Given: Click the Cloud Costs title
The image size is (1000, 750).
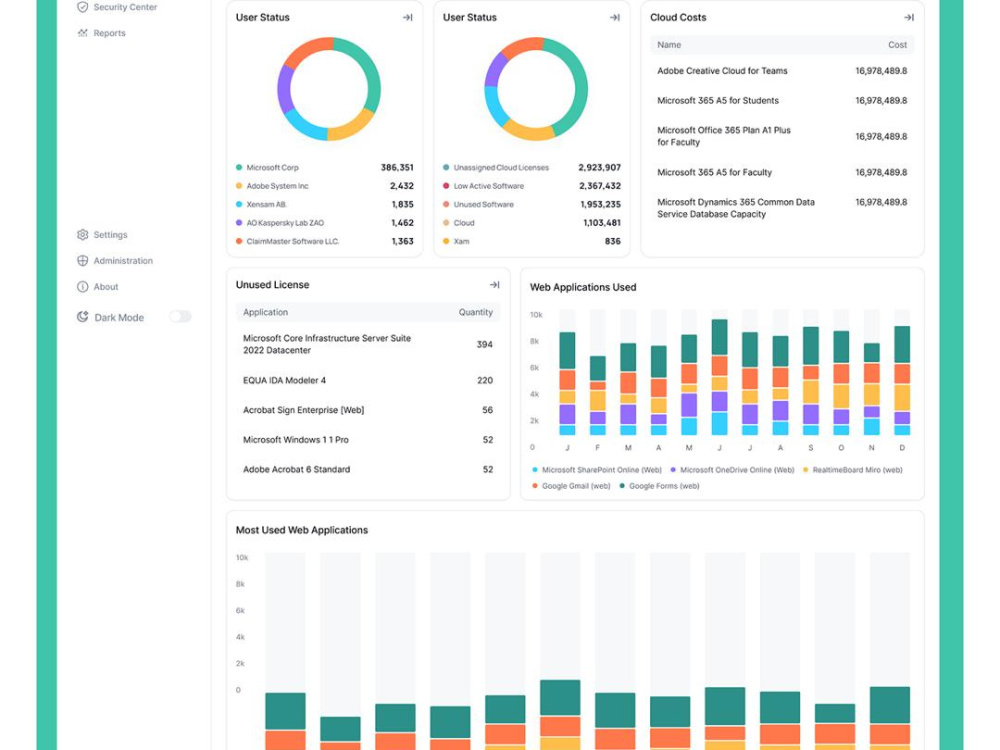Looking at the screenshot, I should 678,17.
